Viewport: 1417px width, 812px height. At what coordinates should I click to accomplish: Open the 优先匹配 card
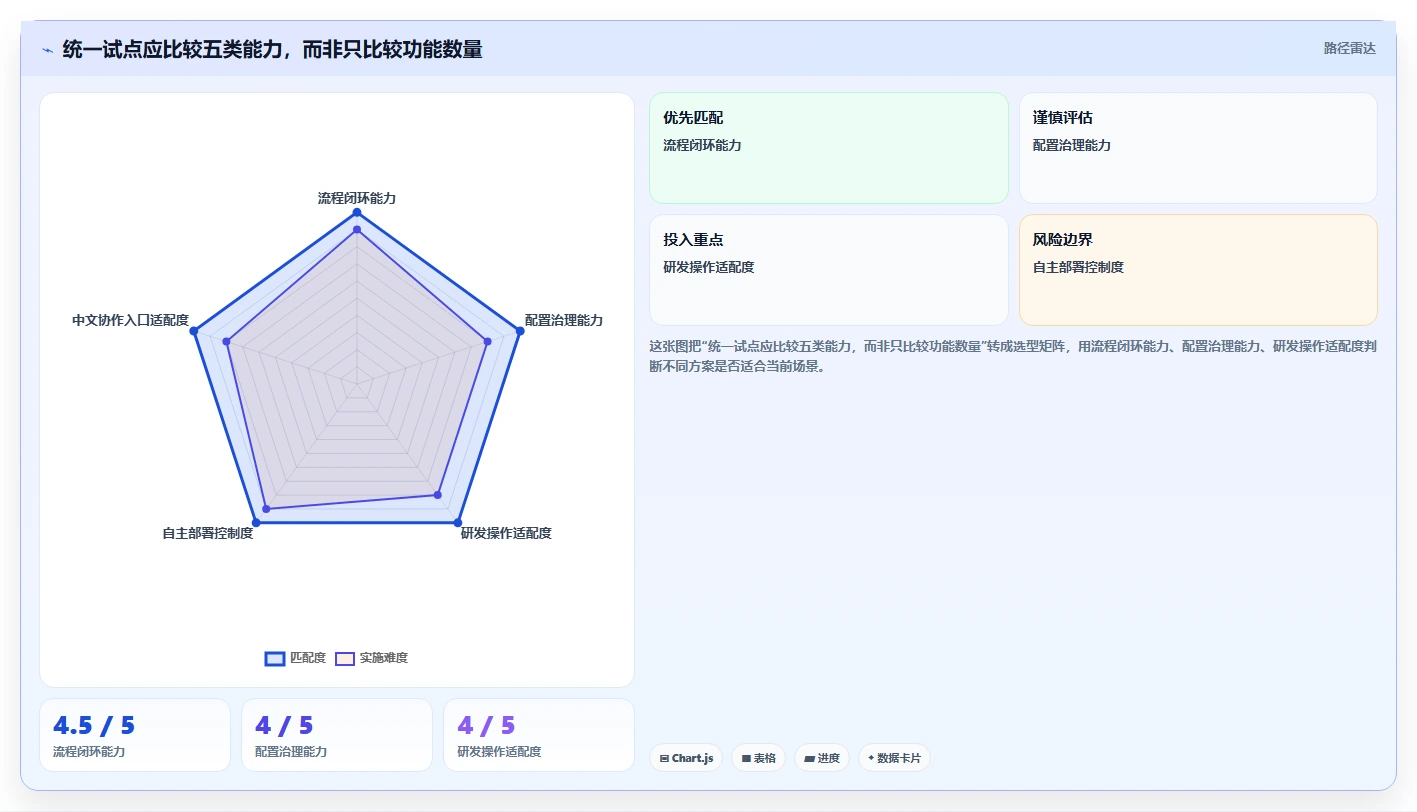829,148
